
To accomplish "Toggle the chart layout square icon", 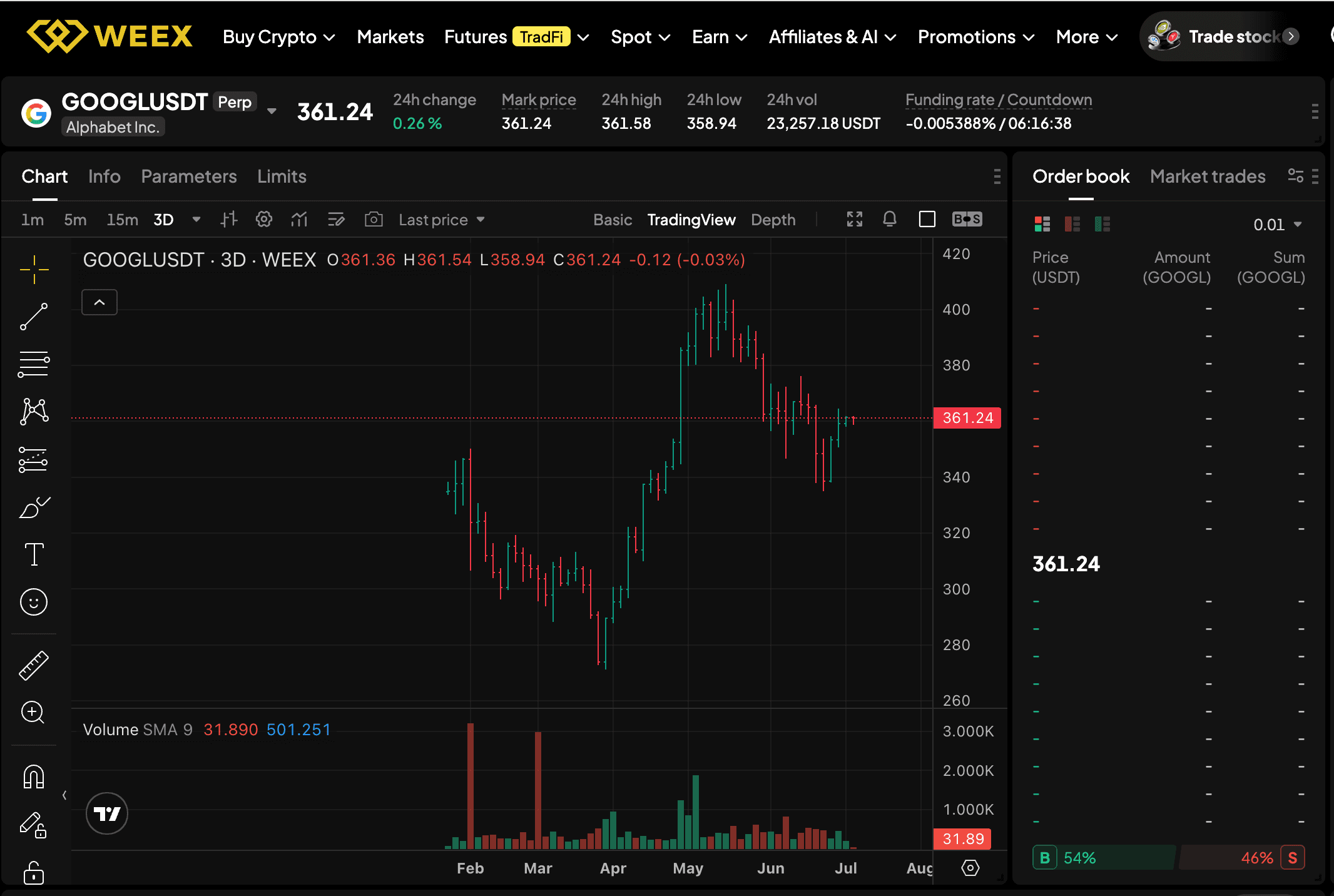I will coord(927,220).
